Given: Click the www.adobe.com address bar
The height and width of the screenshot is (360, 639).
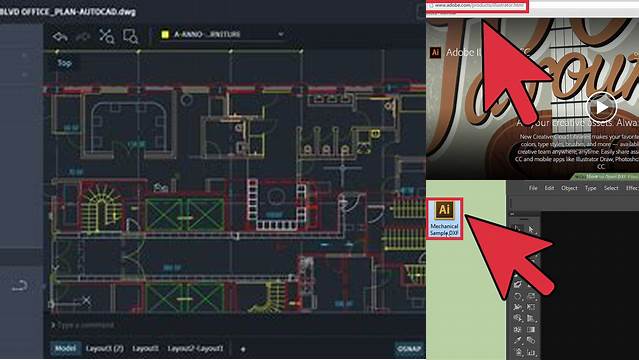Looking at the screenshot, I should [x=477, y=6].
